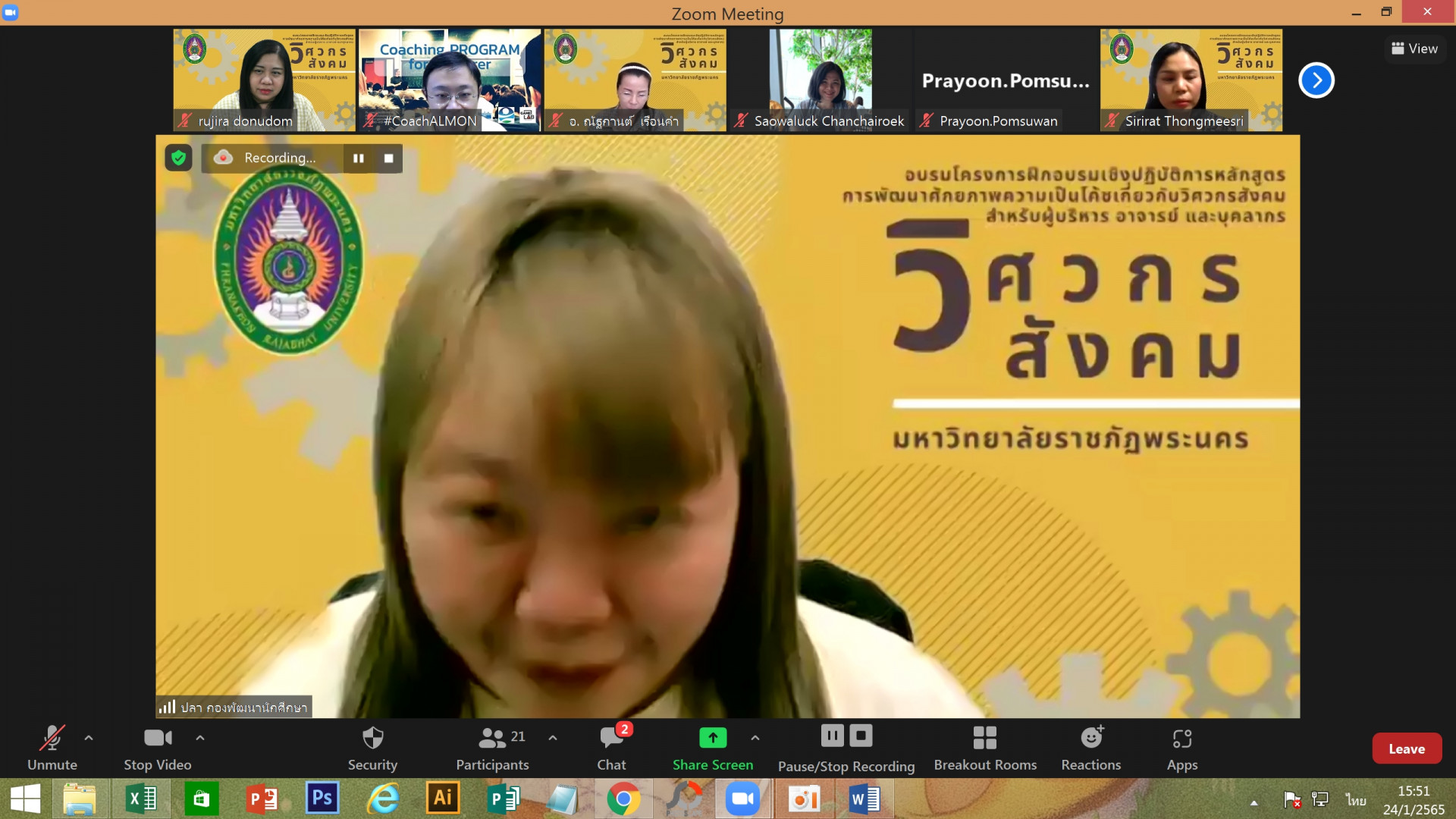Switch the Thai input language indicator
The image size is (1456, 819).
1356,800
